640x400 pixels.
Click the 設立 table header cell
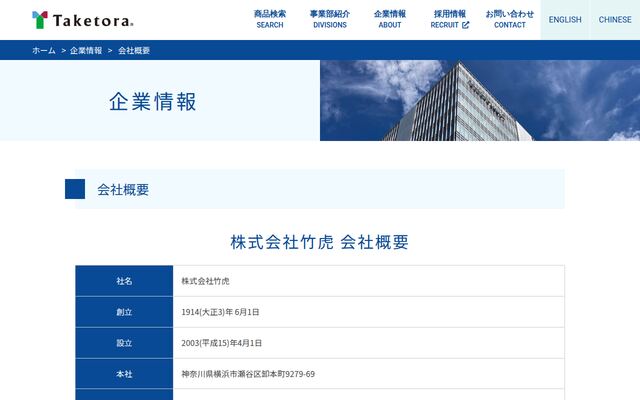[124, 343]
